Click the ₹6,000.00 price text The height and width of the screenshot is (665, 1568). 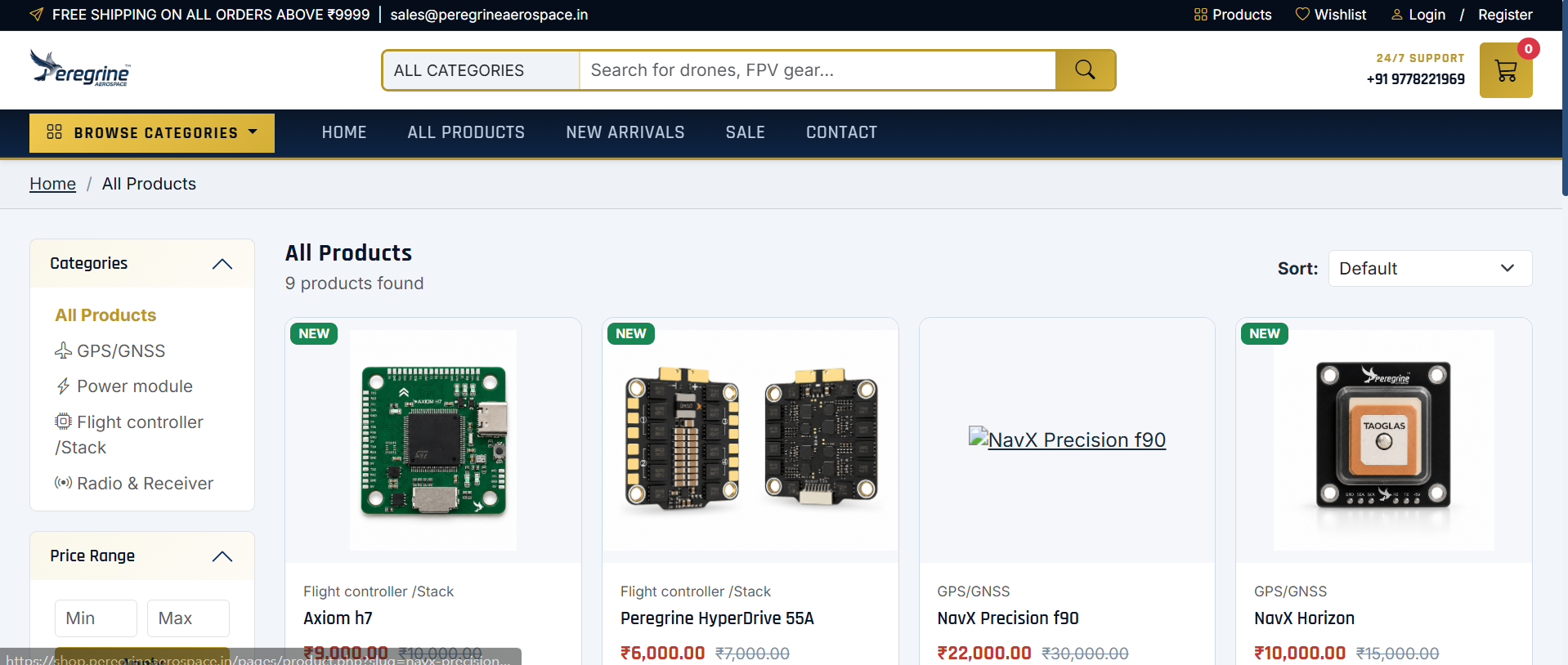tap(662, 654)
